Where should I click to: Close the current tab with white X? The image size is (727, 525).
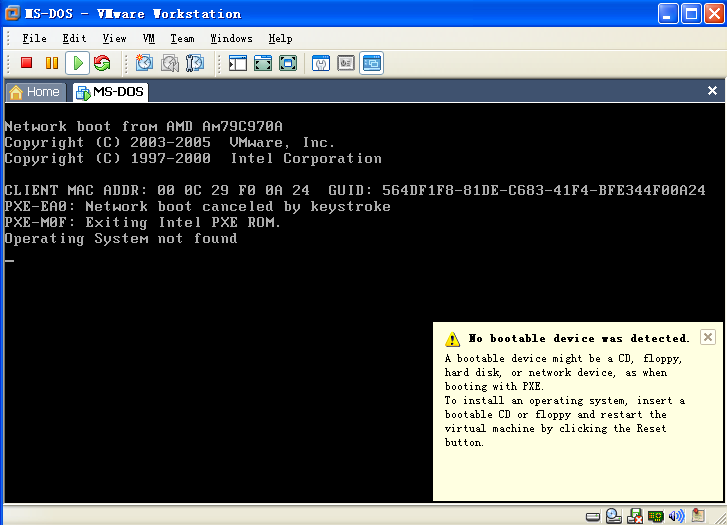712,90
